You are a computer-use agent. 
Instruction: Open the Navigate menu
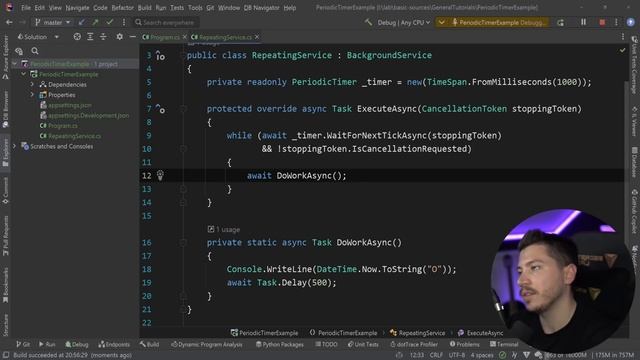pos(77,8)
